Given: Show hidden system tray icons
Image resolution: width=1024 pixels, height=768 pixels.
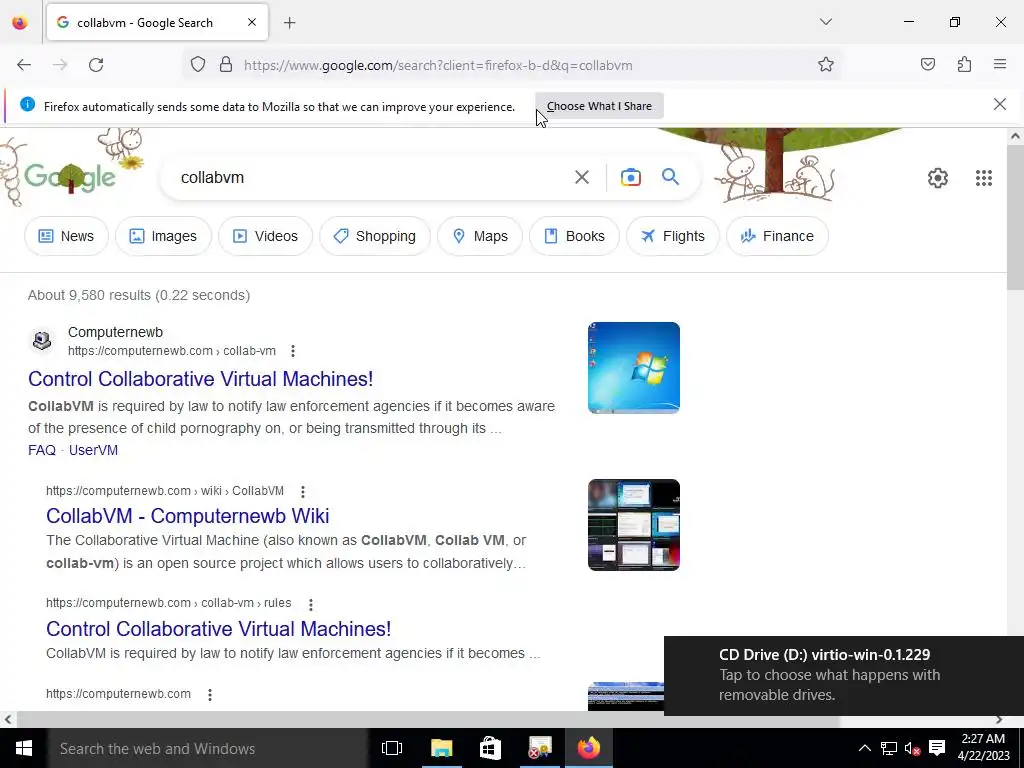Looking at the screenshot, I should pyautogui.click(x=864, y=748).
